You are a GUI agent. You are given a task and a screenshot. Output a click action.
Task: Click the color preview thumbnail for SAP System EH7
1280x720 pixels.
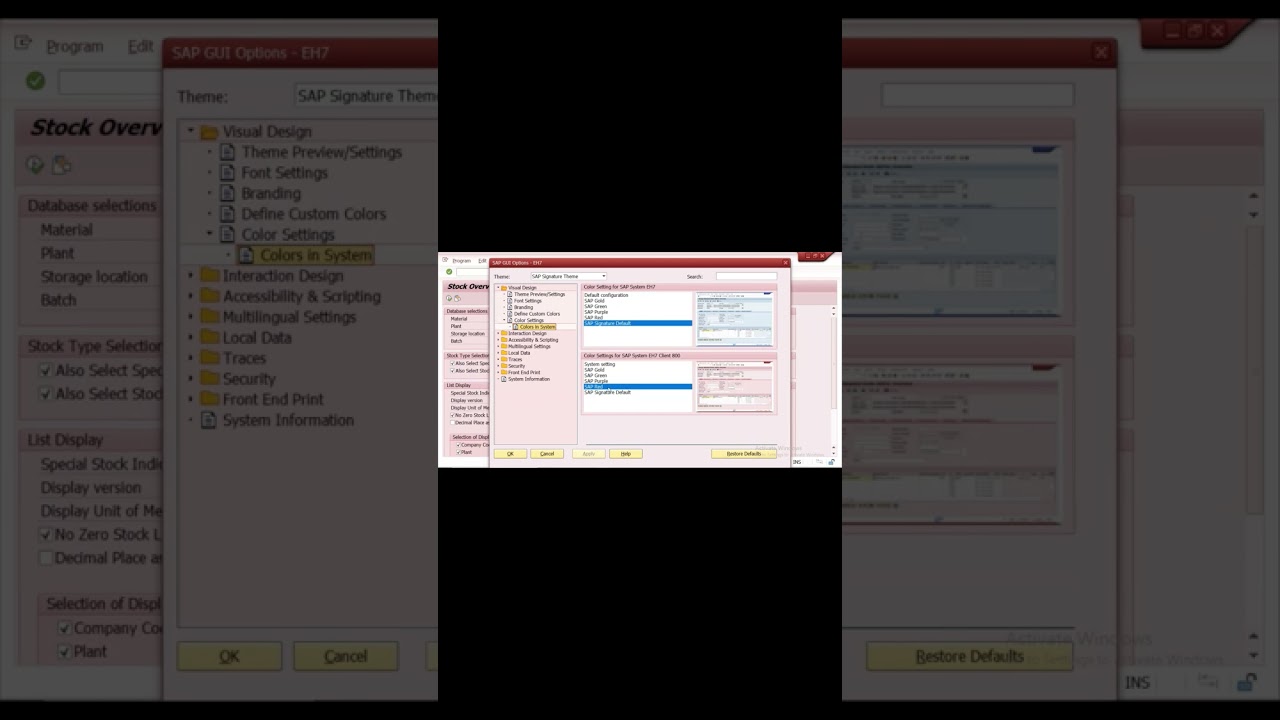[734, 319]
